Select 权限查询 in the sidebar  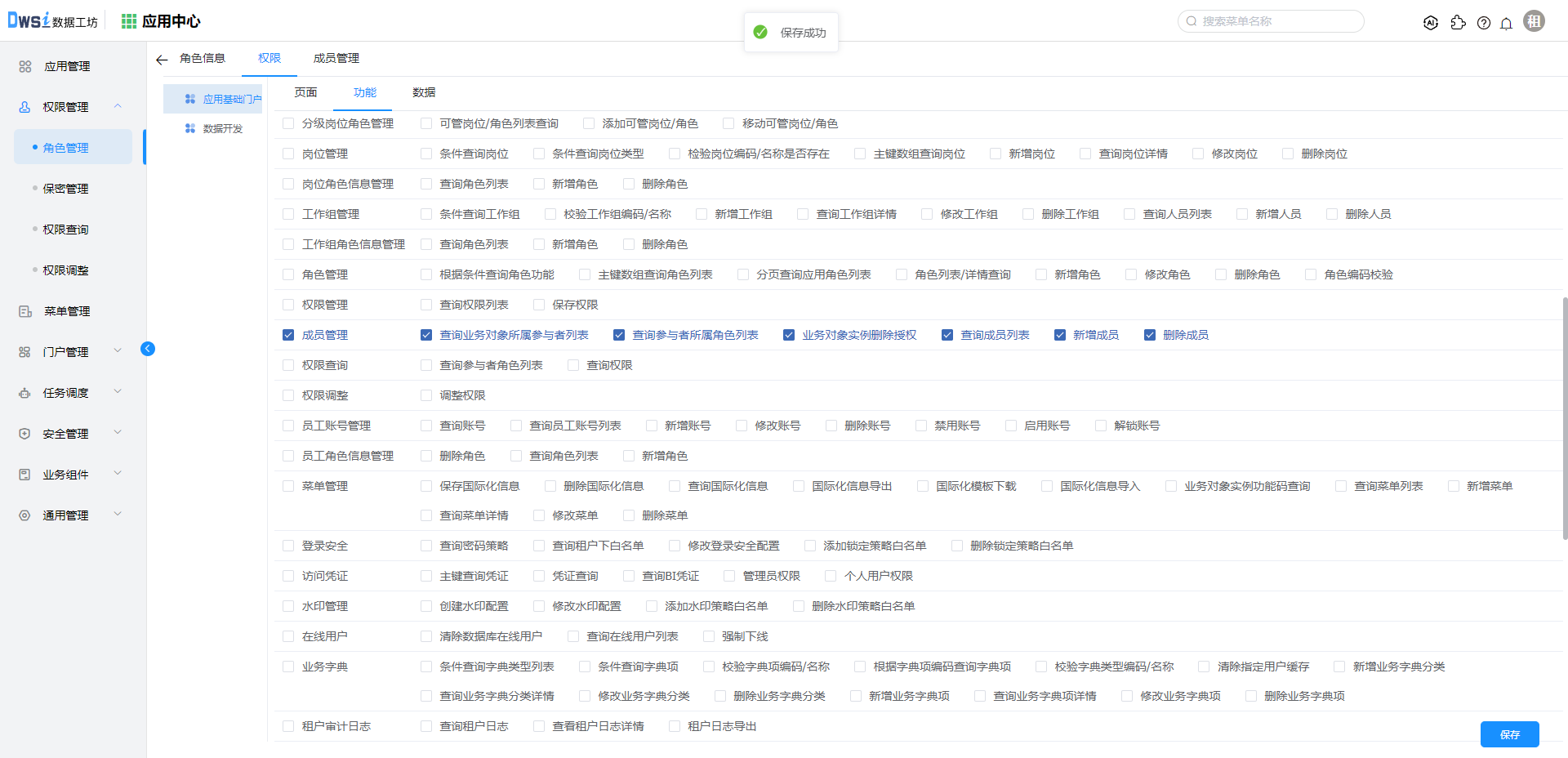[66, 230]
